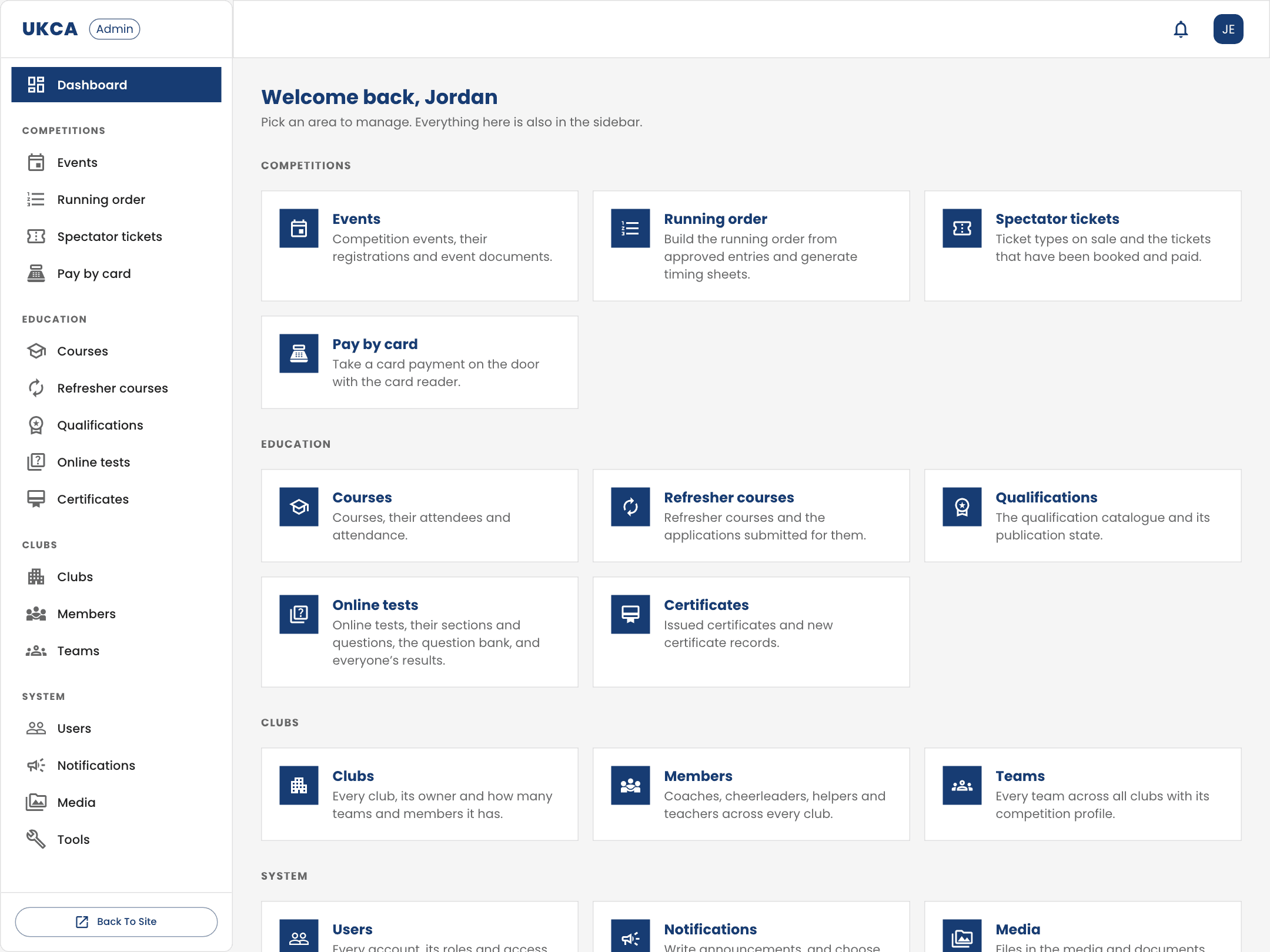Viewport: 1270px width, 952px height.
Task: Click the Pay by card register icon tile
Action: [x=299, y=353]
